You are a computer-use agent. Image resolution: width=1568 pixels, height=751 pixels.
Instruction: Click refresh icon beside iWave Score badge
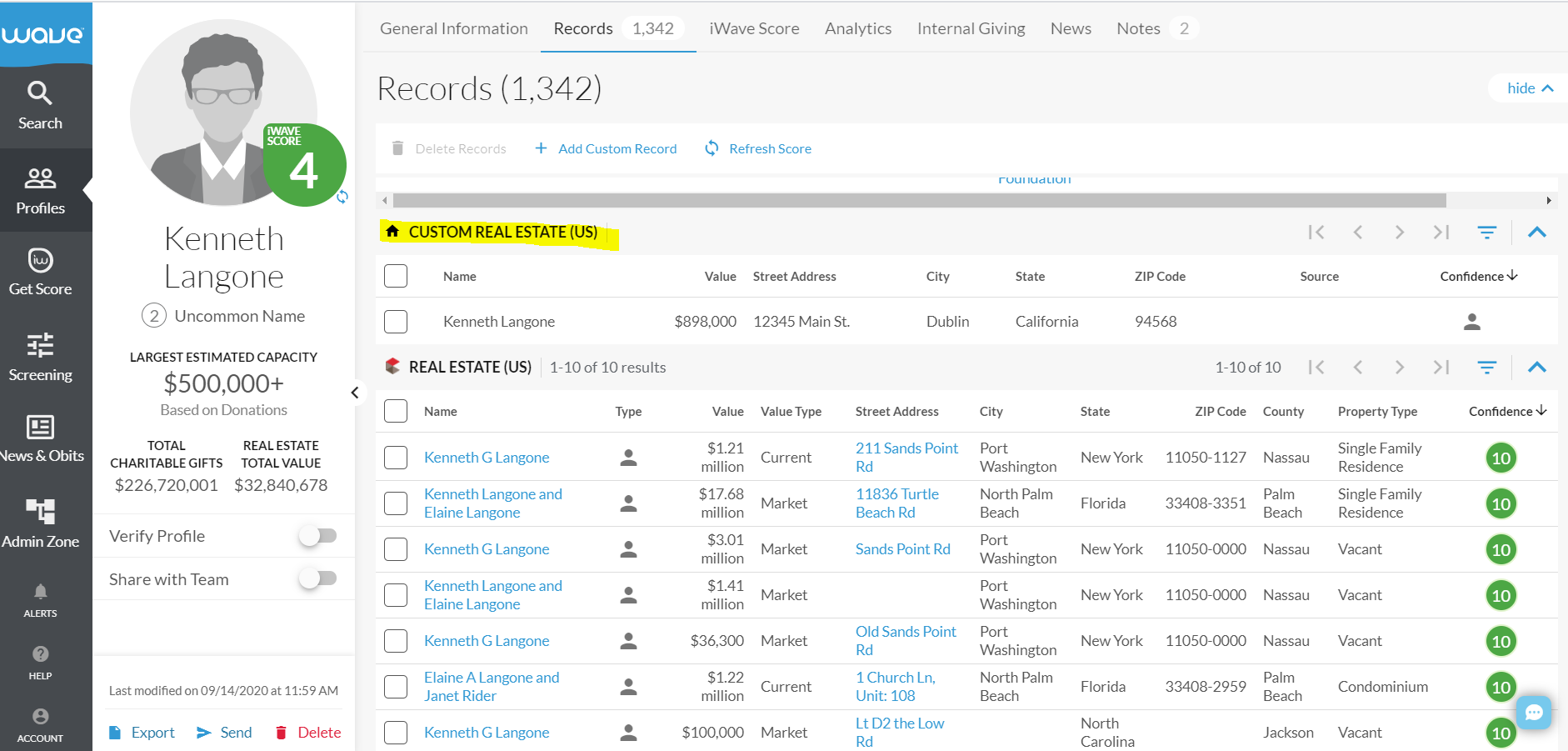(x=342, y=197)
